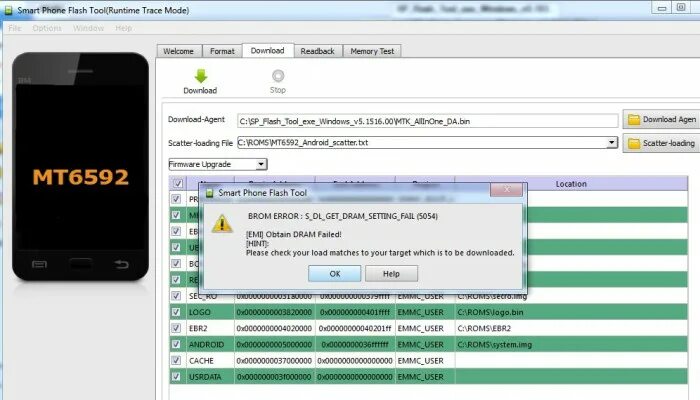Select the Download tab

267,50
